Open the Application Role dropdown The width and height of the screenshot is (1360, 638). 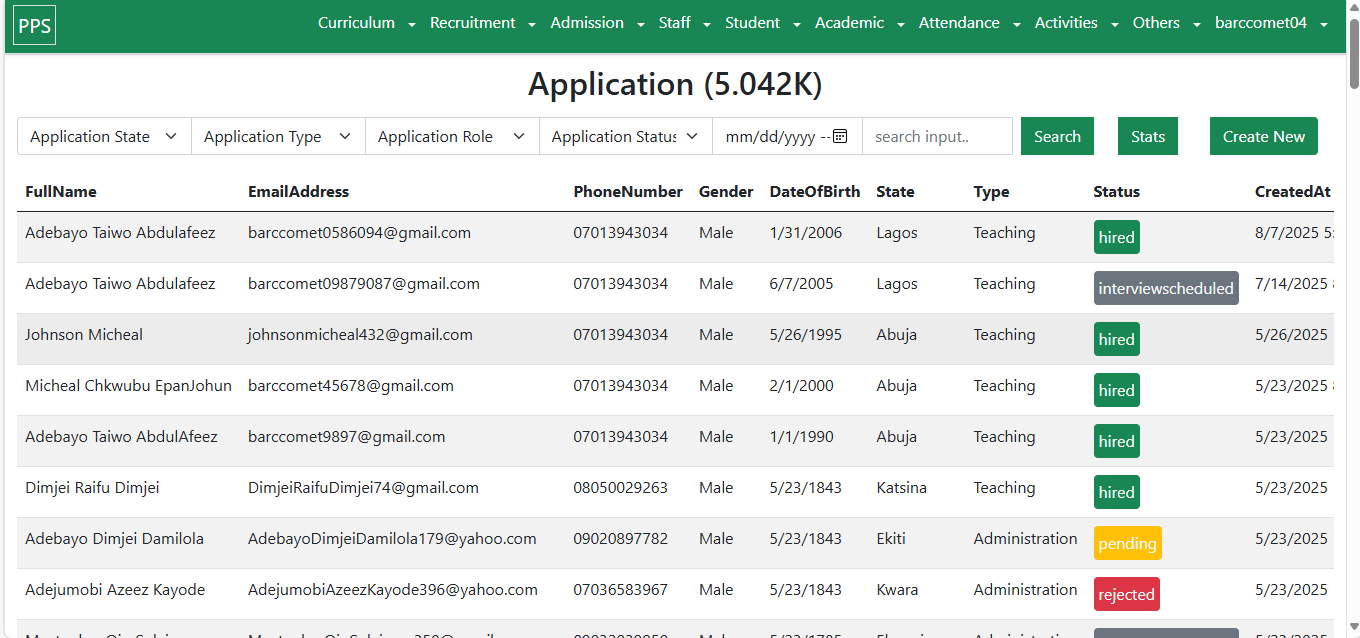click(x=452, y=137)
